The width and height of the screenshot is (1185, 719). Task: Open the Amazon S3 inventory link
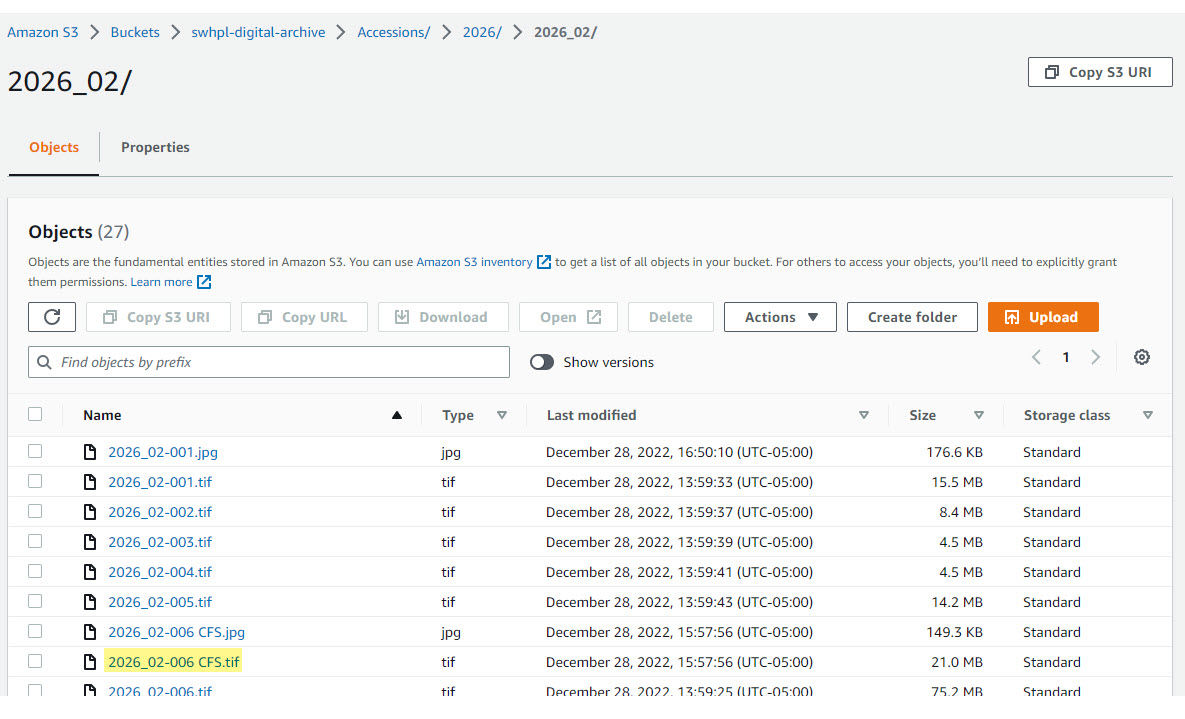[x=474, y=262]
